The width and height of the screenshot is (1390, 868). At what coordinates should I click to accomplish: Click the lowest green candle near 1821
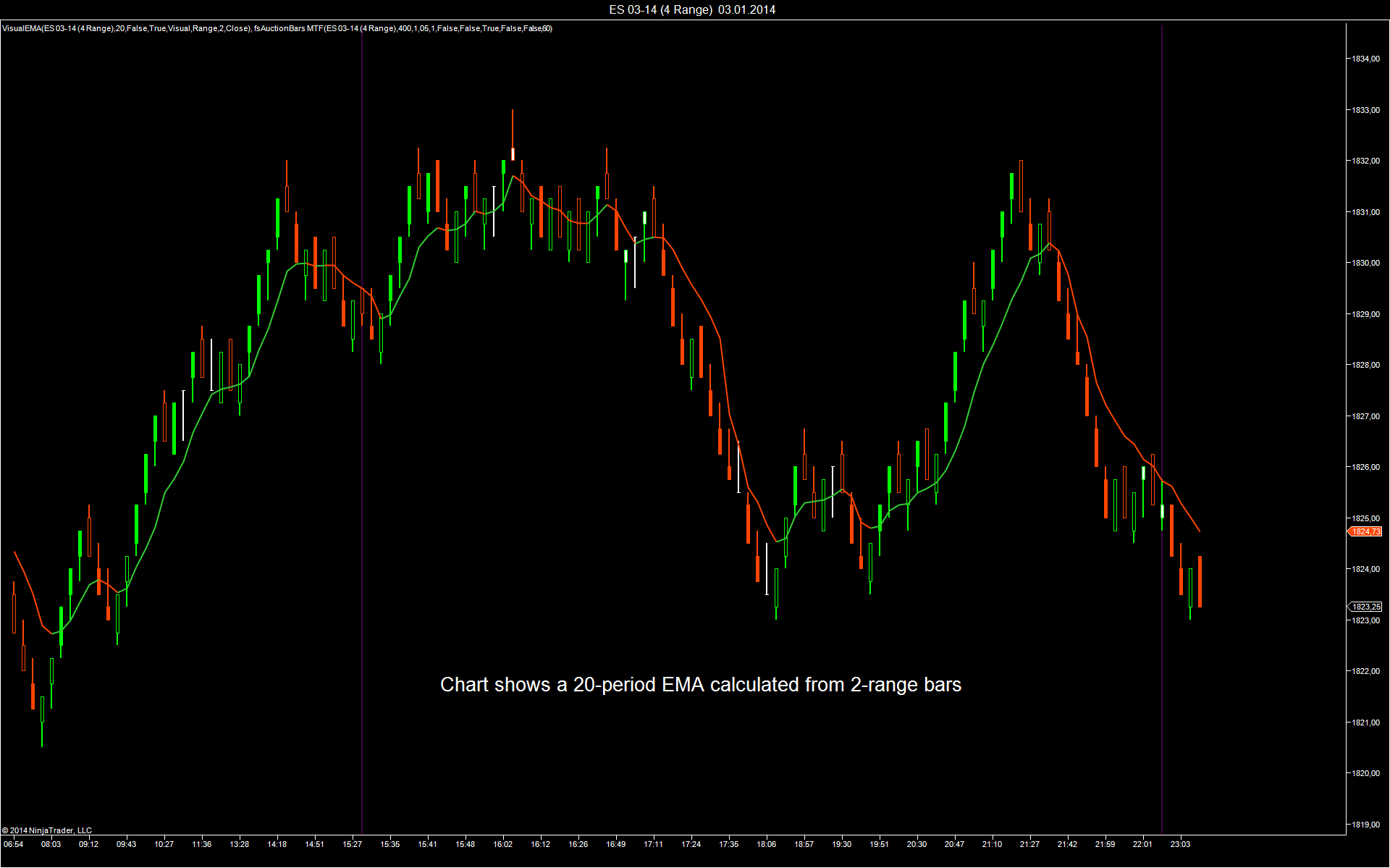coord(42,713)
